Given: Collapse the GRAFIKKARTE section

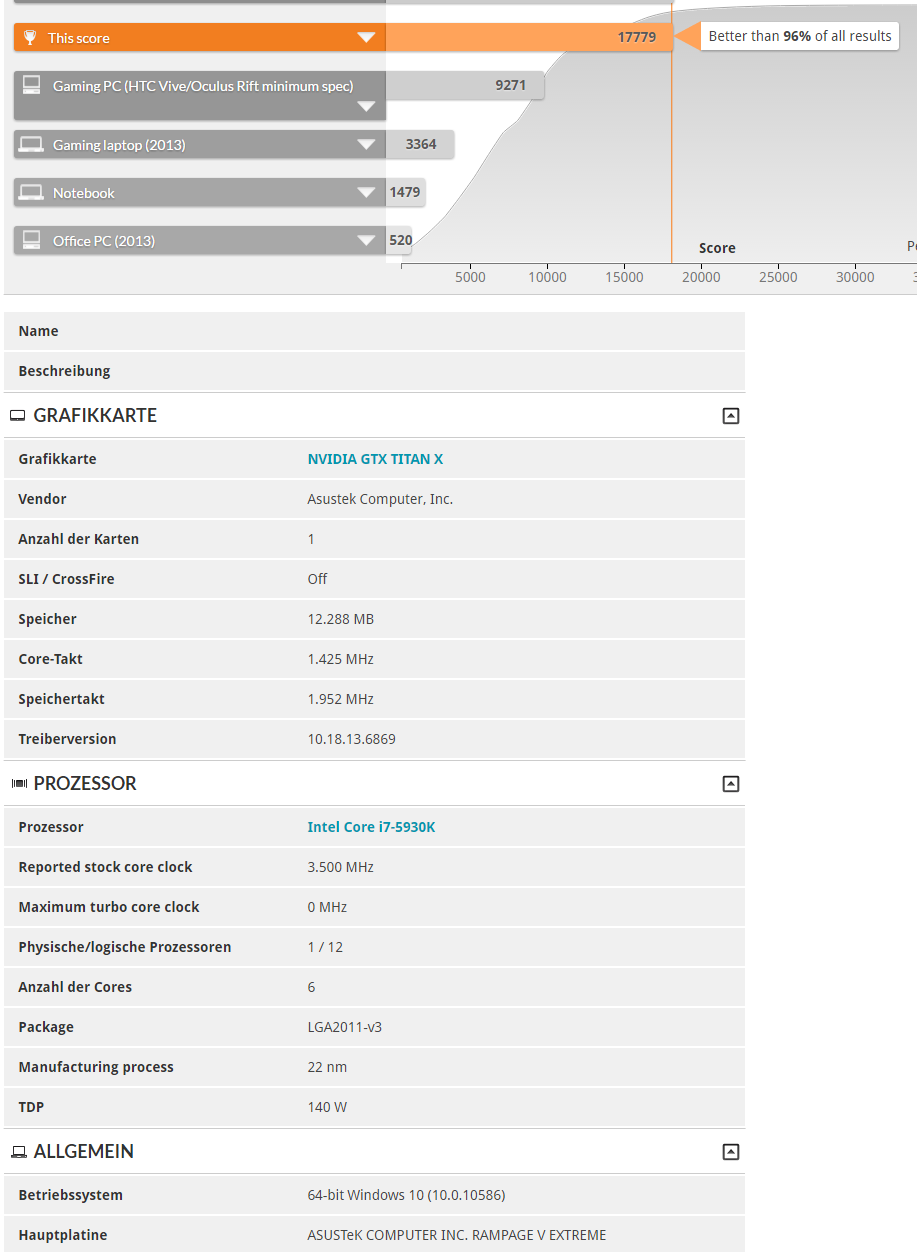Looking at the screenshot, I should (x=731, y=416).
